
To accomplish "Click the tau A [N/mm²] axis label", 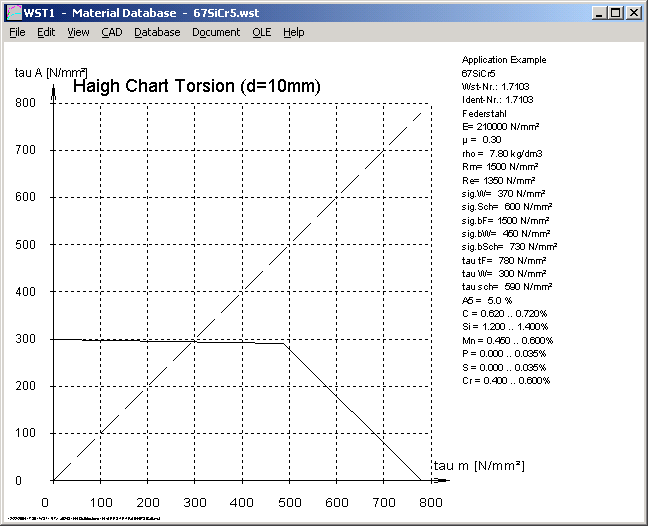I will click(51, 71).
